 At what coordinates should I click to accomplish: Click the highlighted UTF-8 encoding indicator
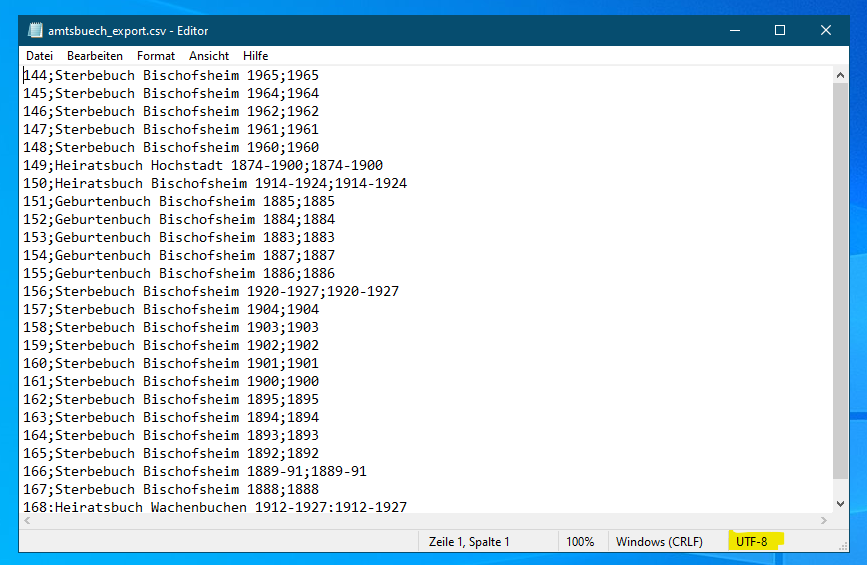pyautogui.click(x=752, y=541)
